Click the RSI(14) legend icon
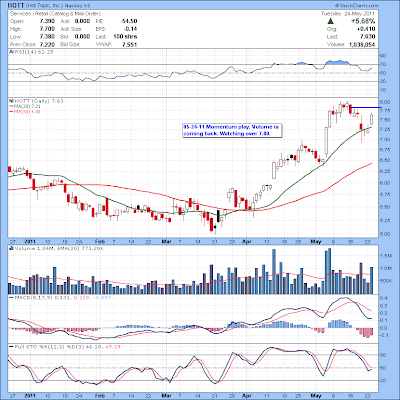The height and width of the screenshot is (400, 400). click(x=11, y=52)
